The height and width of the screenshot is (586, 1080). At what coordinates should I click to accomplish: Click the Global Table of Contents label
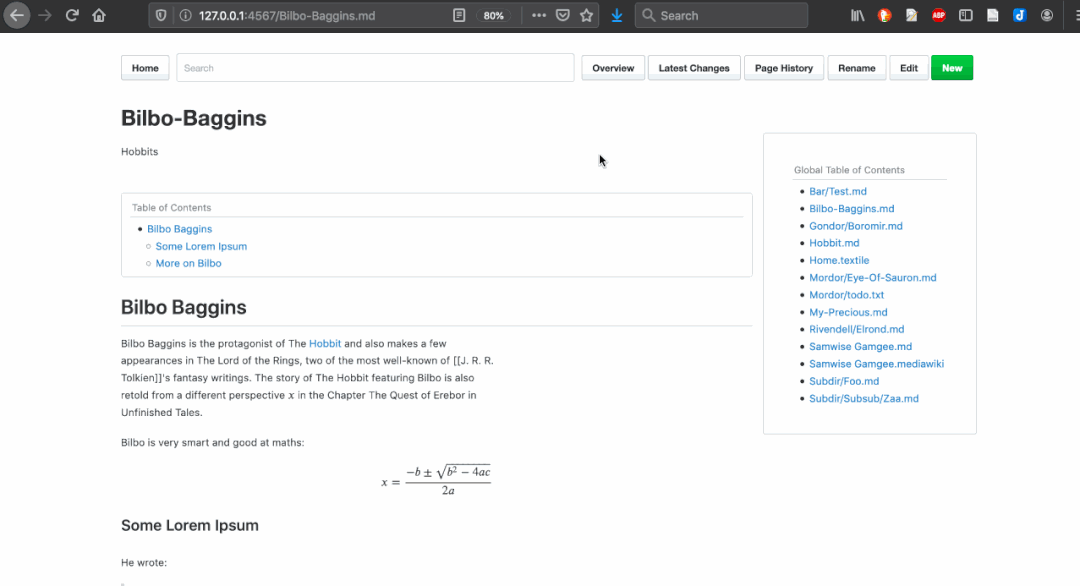849,169
